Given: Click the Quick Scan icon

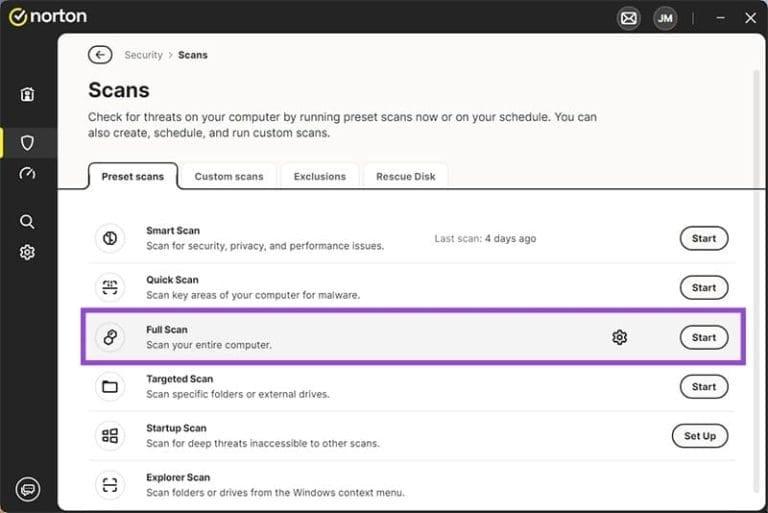Looking at the screenshot, I should (110, 288).
